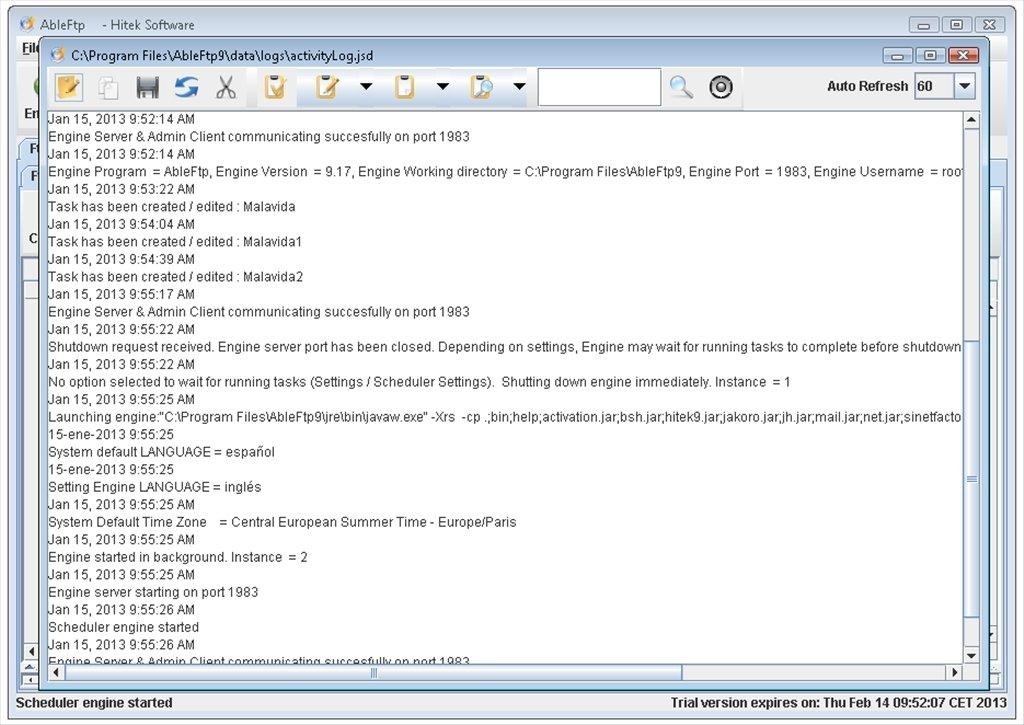Expand the arrow beside the magnifier clipboard icon

point(520,86)
